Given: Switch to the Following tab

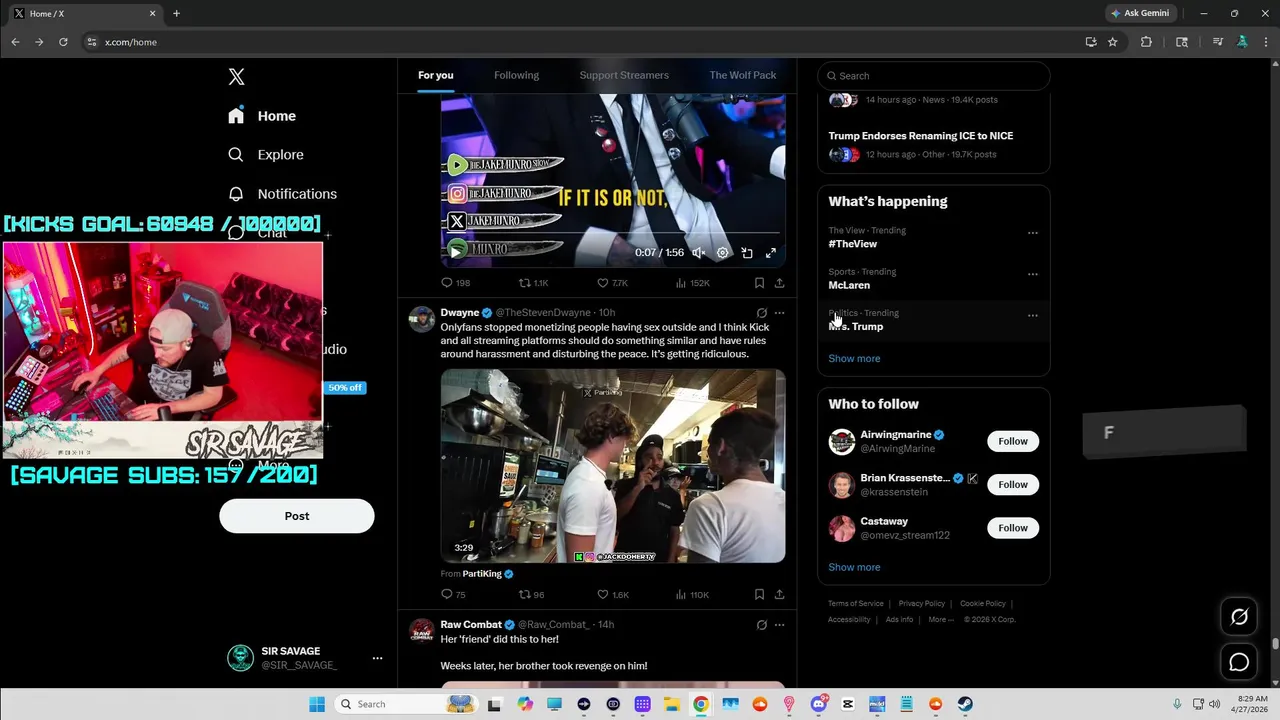Looking at the screenshot, I should point(516,75).
